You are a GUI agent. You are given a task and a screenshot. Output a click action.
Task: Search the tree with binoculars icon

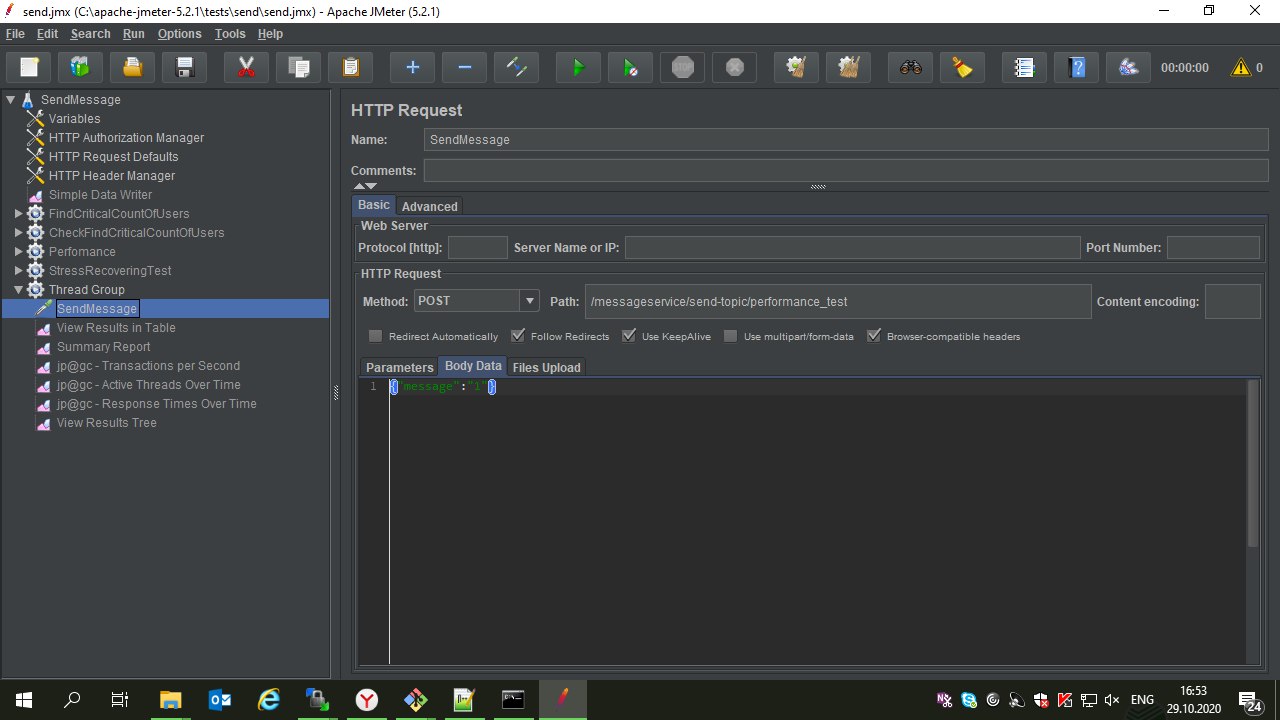click(x=910, y=68)
